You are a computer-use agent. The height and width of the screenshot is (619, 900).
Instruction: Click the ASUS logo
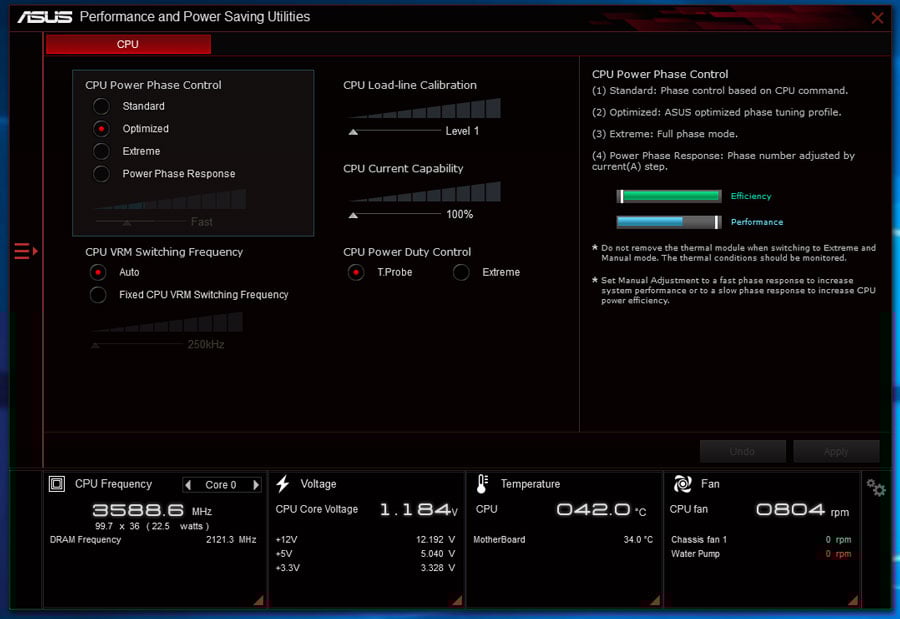tap(45, 17)
